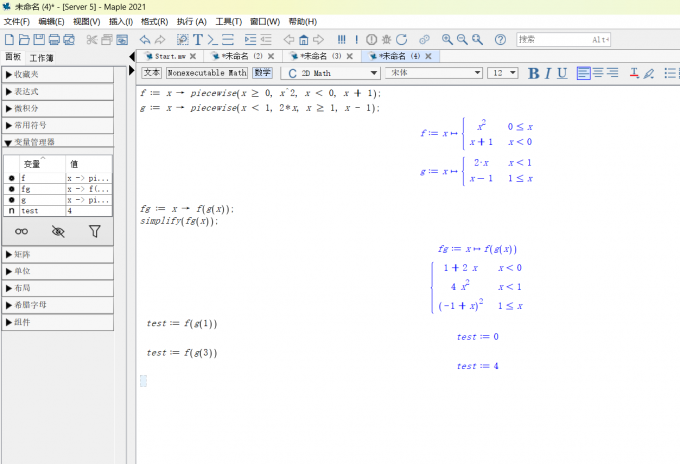Save the worksheet with disk icon

click(x=39, y=39)
